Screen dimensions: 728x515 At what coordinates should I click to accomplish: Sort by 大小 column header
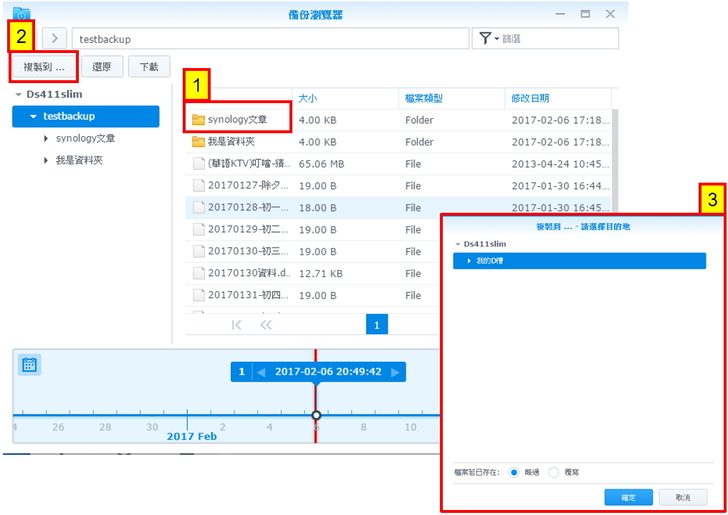tap(306, 98)
